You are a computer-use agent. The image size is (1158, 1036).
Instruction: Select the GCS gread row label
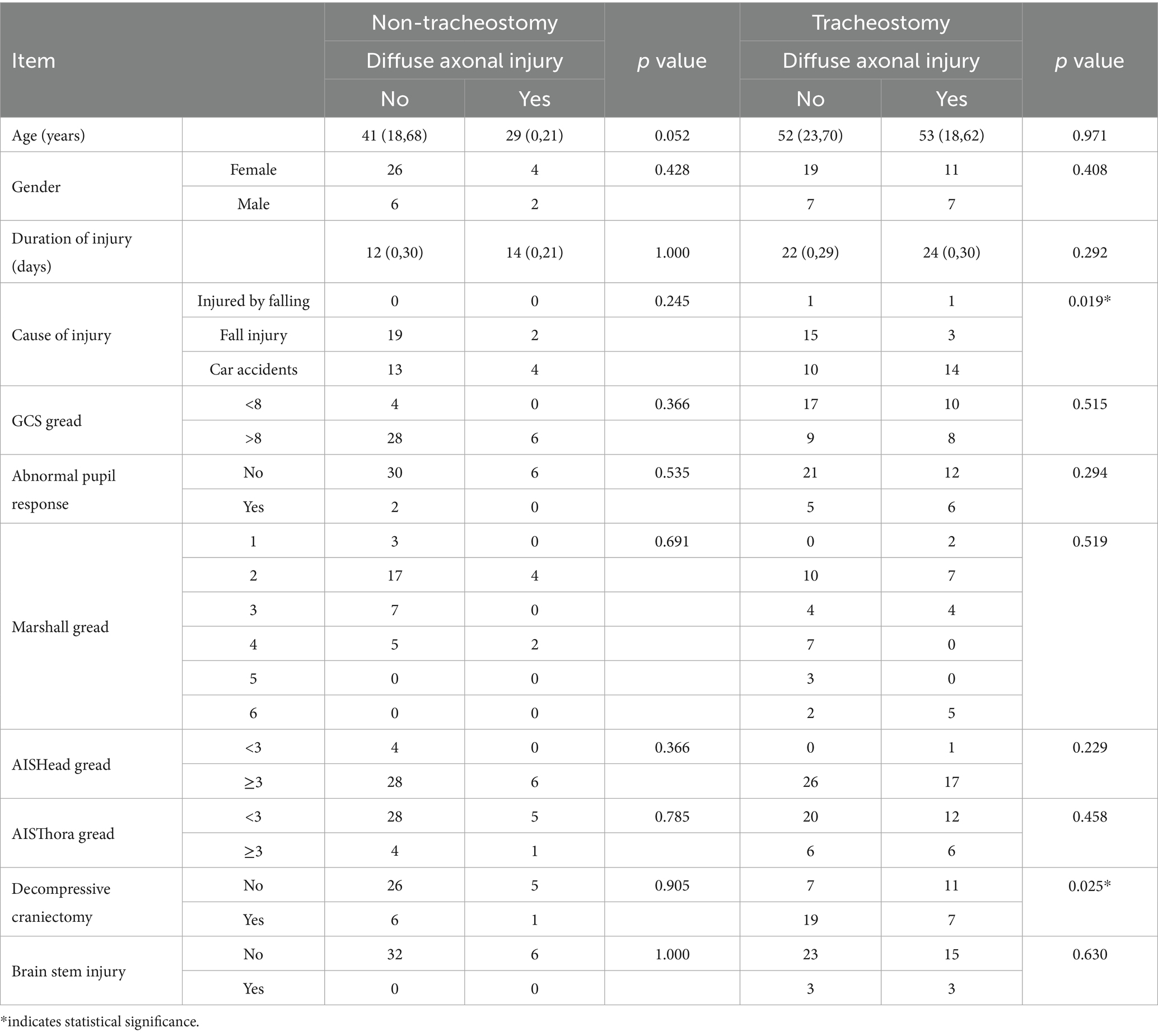click(46, 421)
